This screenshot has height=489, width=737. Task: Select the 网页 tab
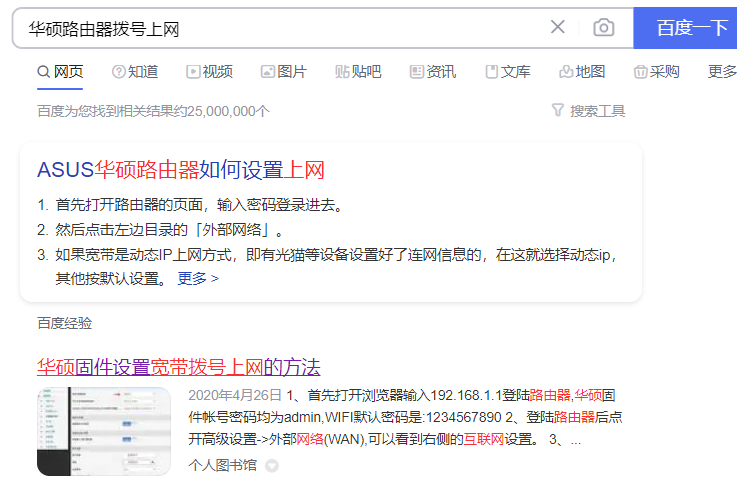60,71
